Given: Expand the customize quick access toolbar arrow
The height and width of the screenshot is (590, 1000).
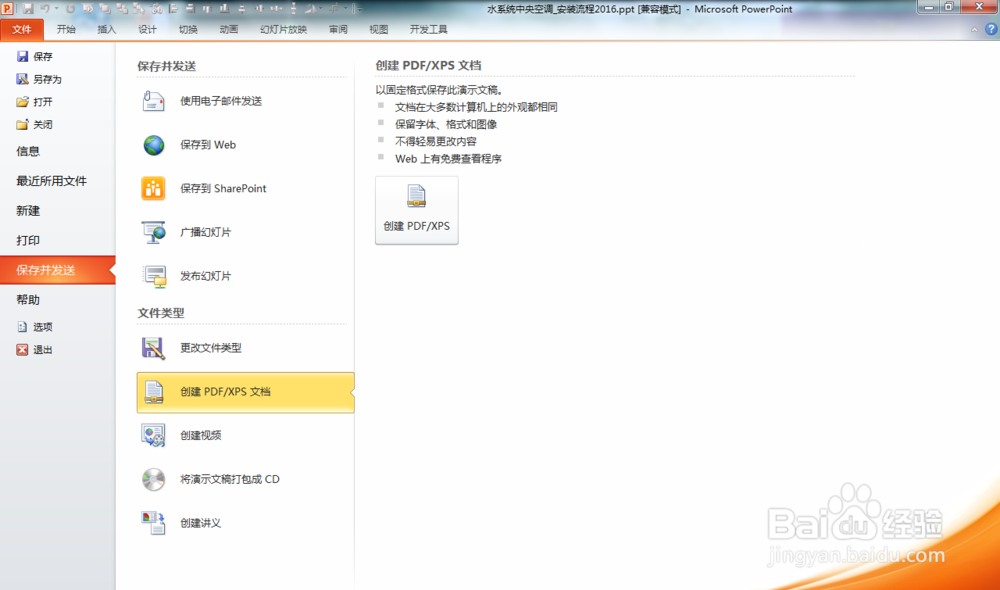Looking at the screenshot, I should [360, 9].
